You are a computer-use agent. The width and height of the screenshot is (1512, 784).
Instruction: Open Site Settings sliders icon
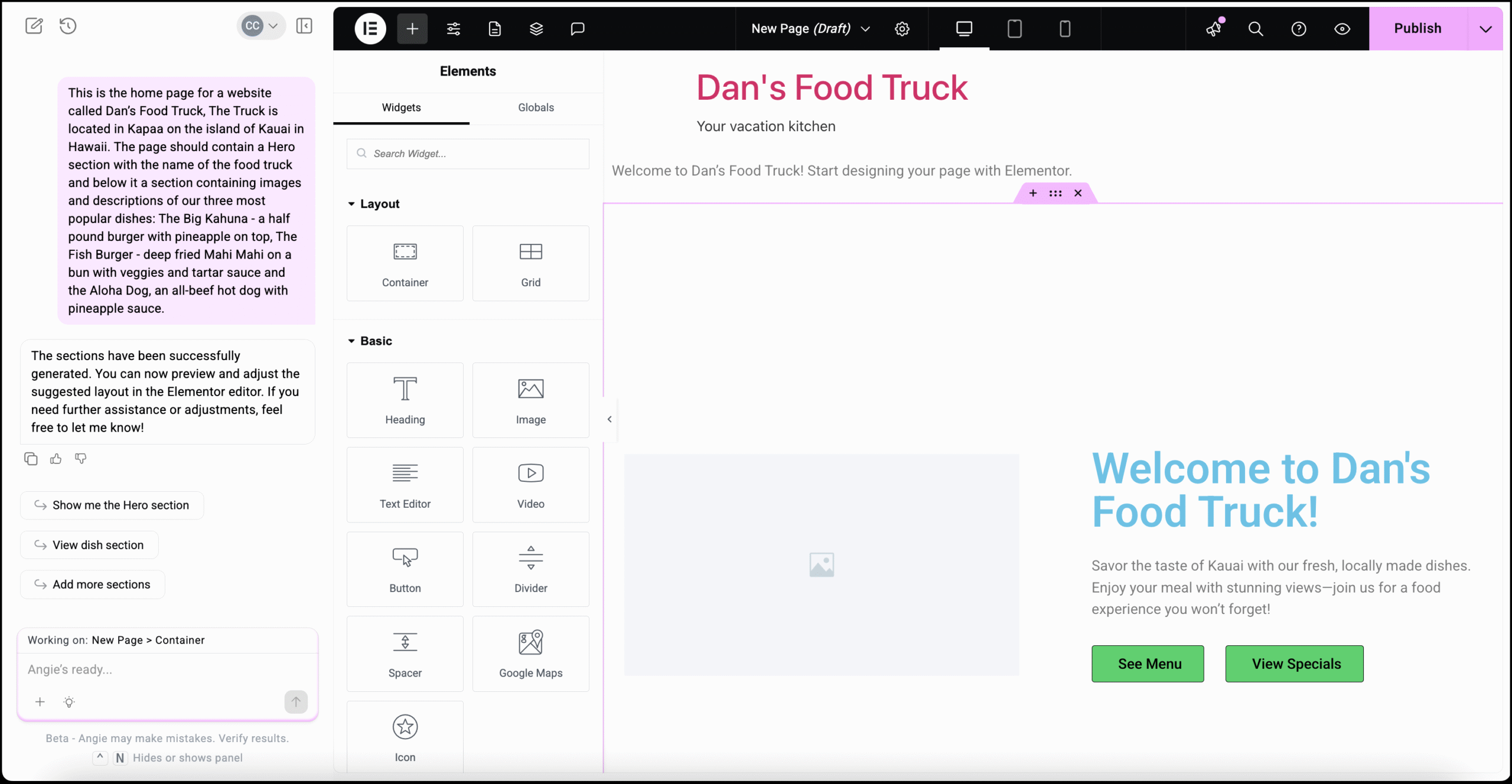[x=454, y=28]
